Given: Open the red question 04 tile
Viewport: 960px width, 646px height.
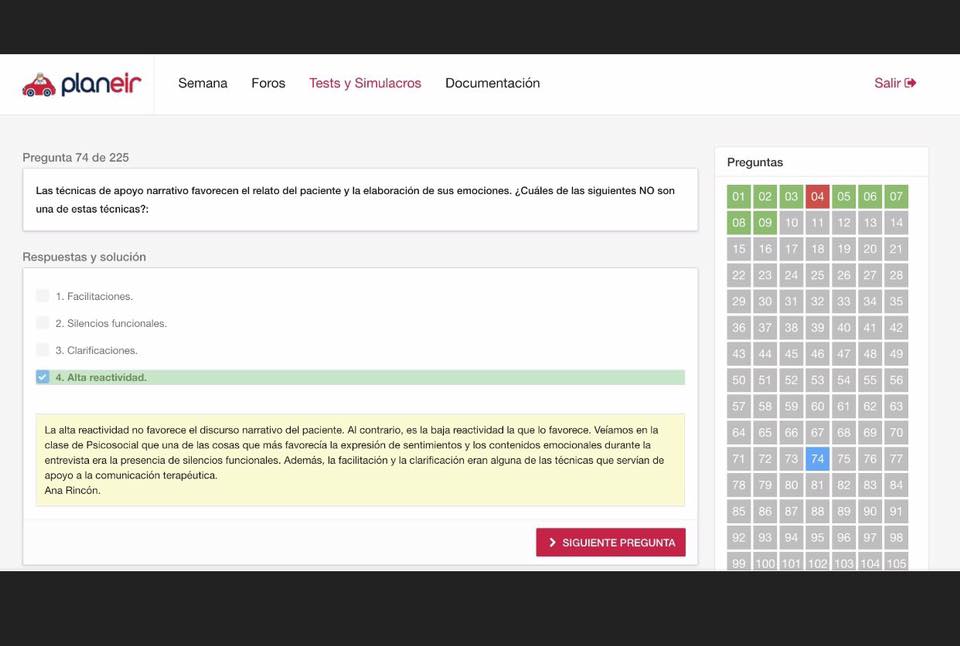Looking at the screenshot, I should tap(817, 197).
